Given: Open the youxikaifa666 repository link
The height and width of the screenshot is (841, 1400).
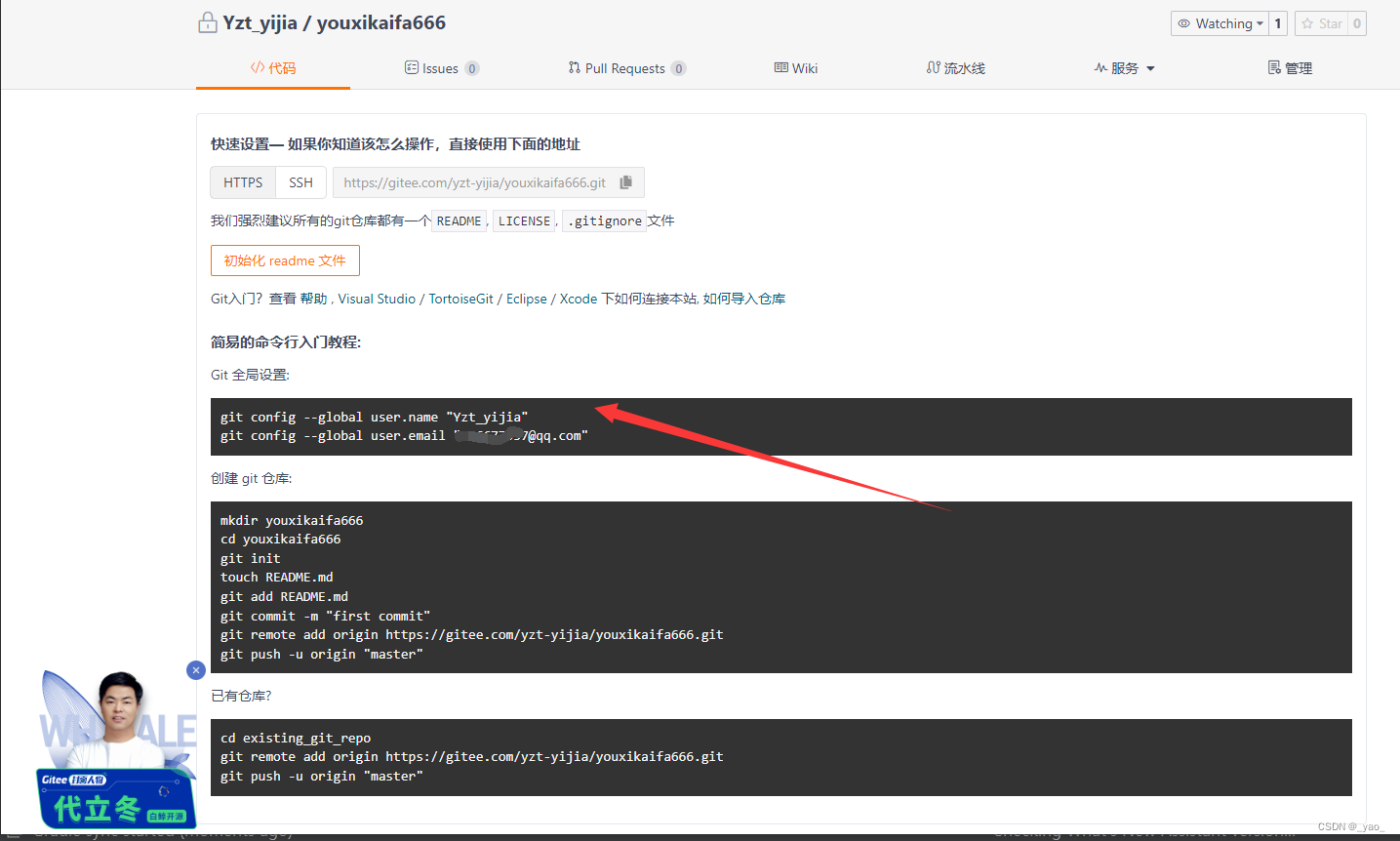Looking at the screenshot, I should 381,22.
